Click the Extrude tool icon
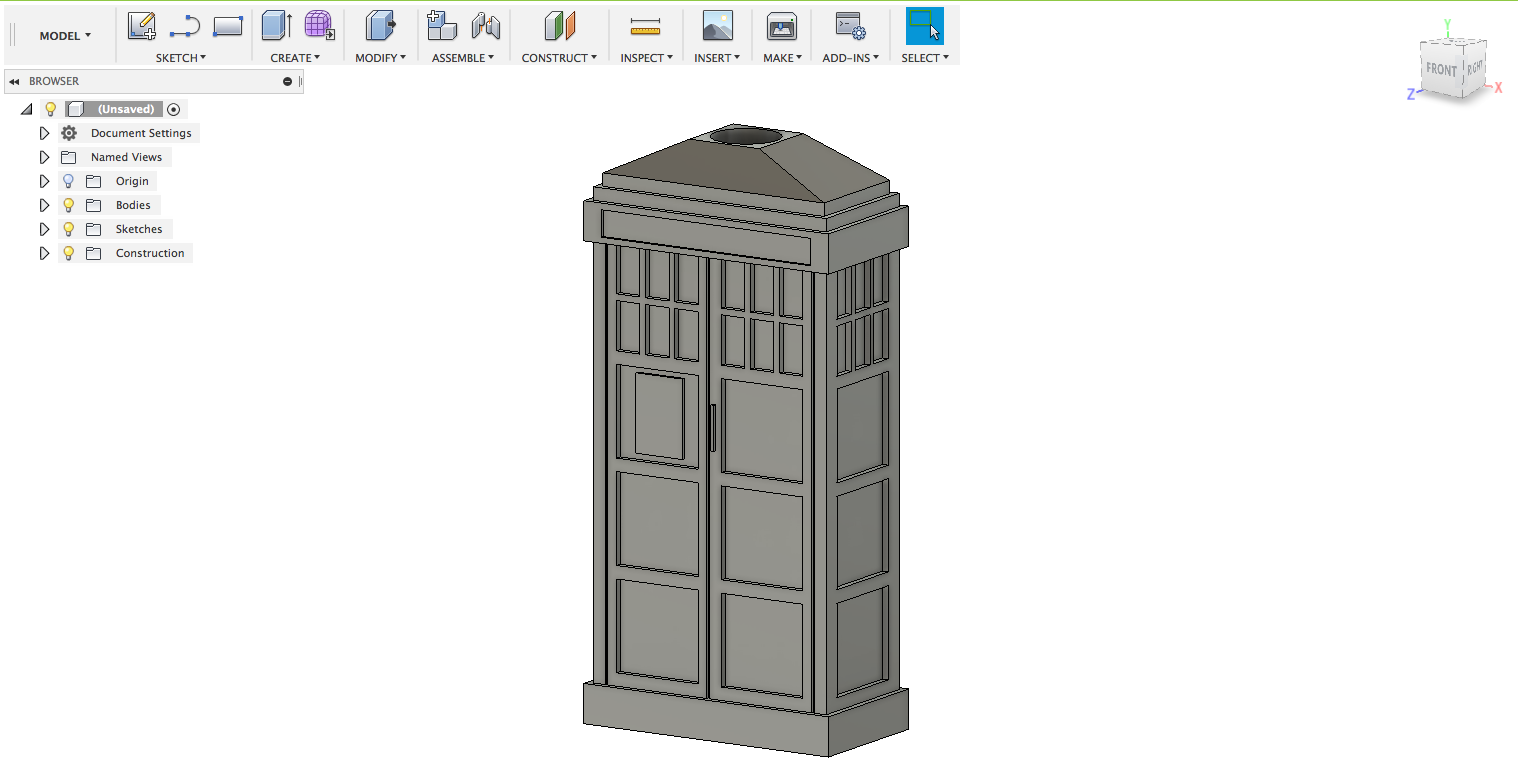 coord(276,26)
